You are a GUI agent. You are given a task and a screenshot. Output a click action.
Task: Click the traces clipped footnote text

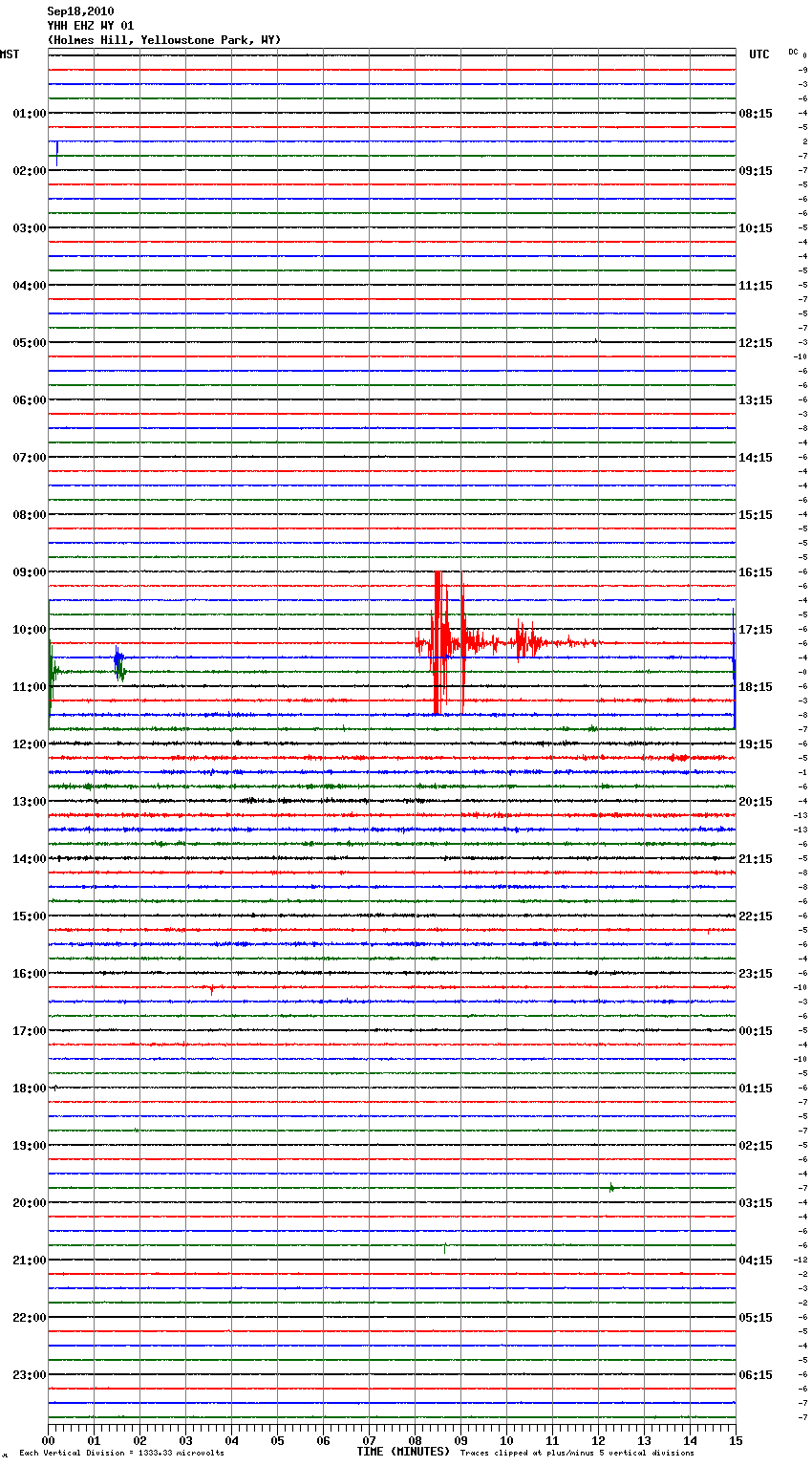click(577, 1454)
